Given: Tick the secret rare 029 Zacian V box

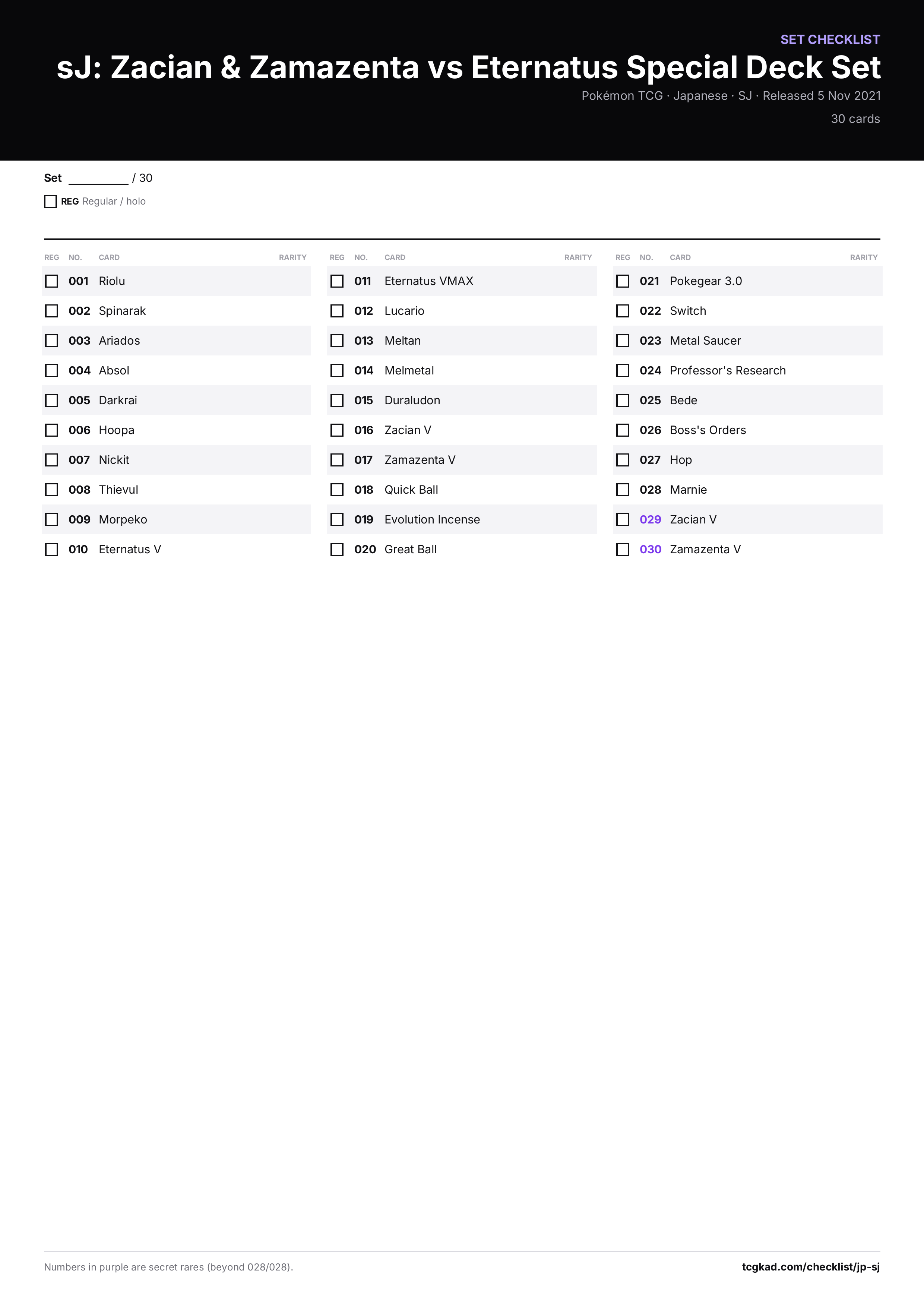Looking at the screenshot, I should [x=623, y=519].
